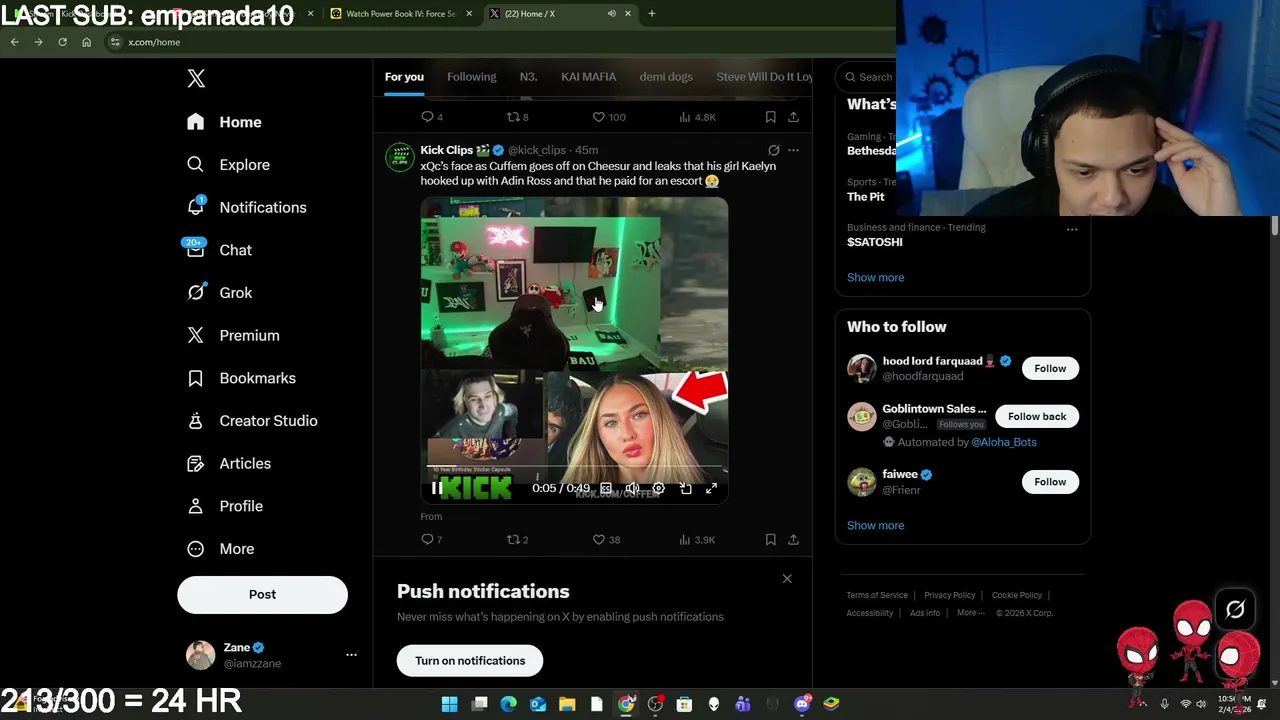Screen dimensions: 1280x720
Task: Like the post with 100 likes
Action: (608, 117)
